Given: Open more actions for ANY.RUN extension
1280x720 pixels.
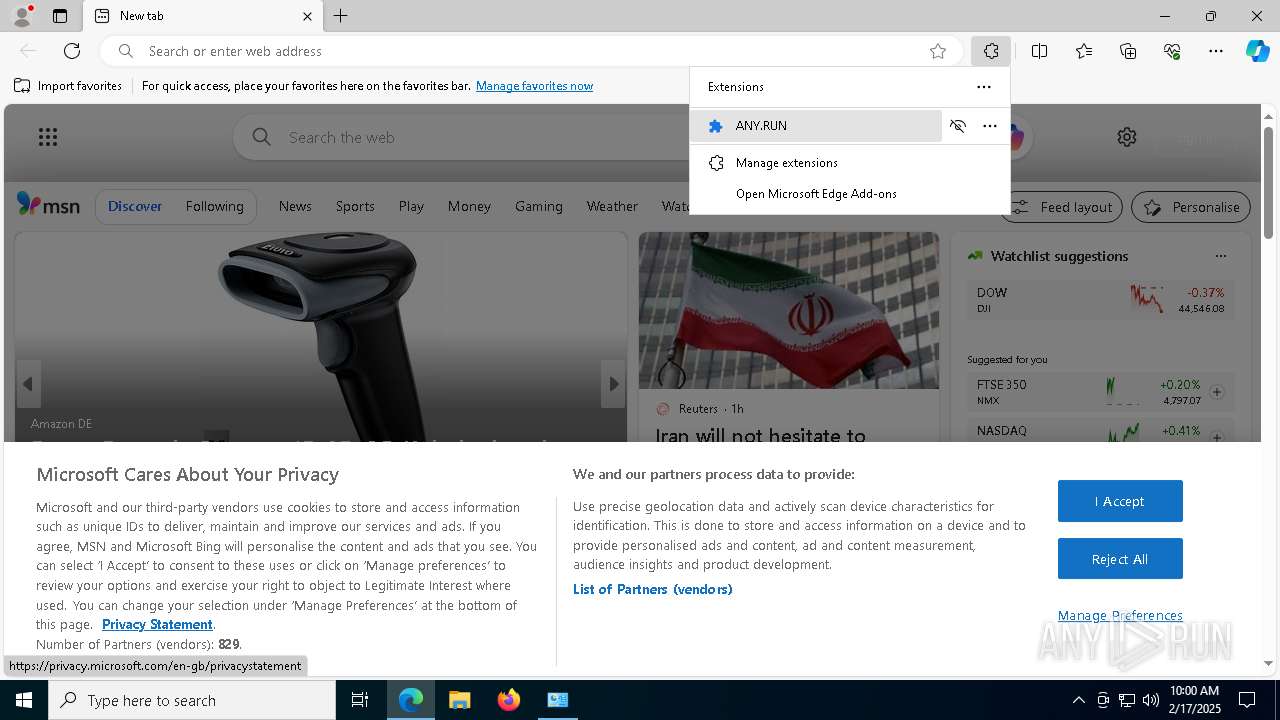Looking at the screenshot, I should click(990, 126).
